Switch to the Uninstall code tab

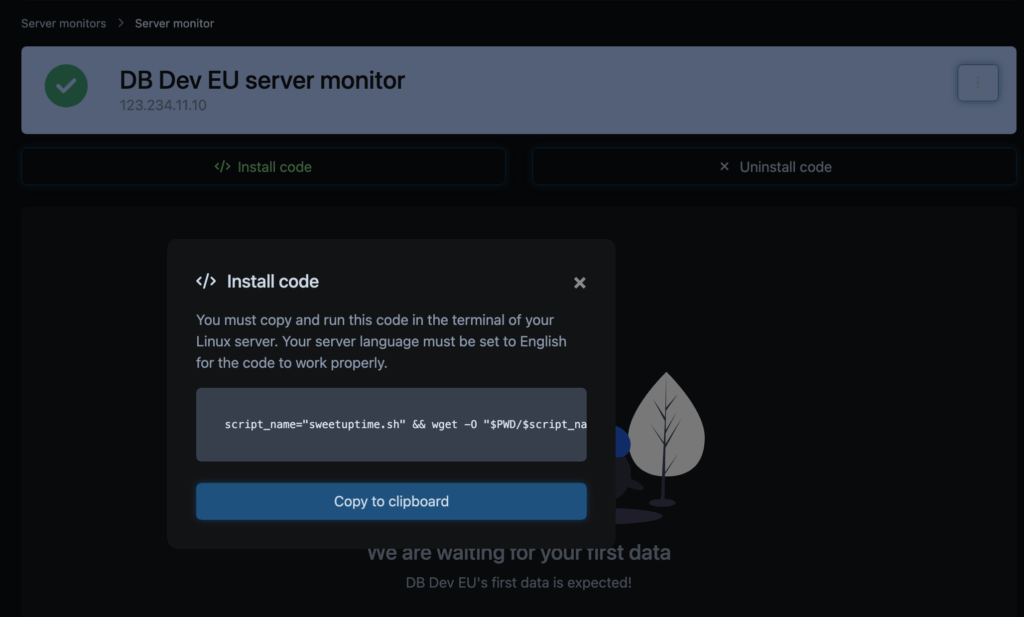(775, 167)
